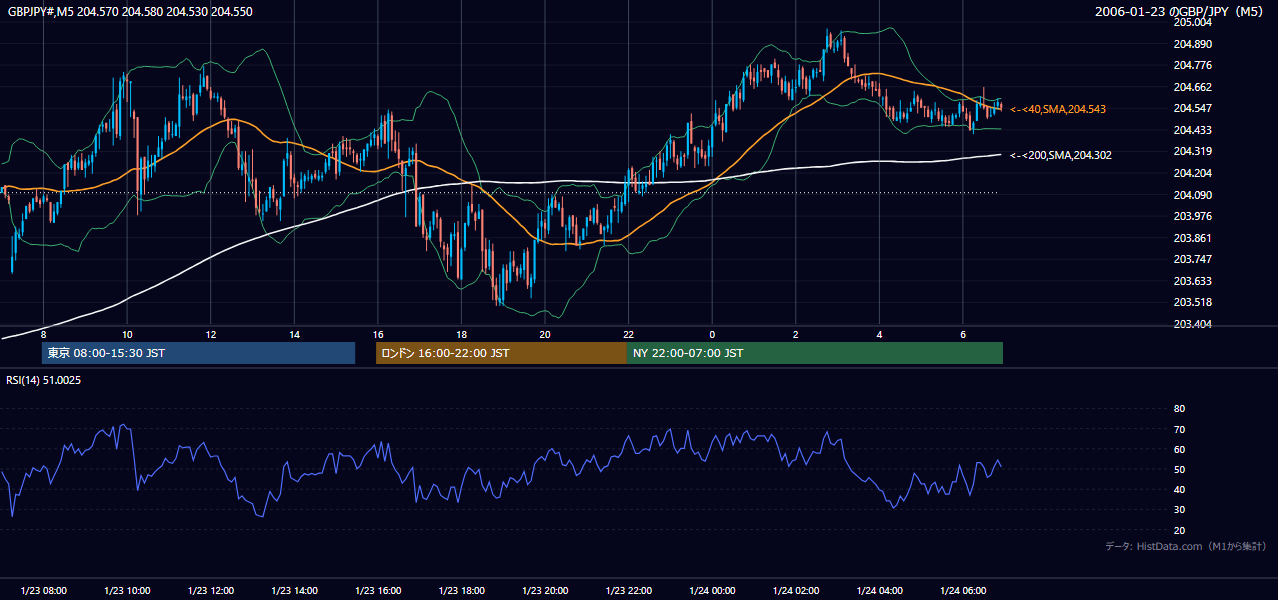This screenshot has height=600, width=1278.
Task: Click price axis value 204.433
Action: (1193, 130)
